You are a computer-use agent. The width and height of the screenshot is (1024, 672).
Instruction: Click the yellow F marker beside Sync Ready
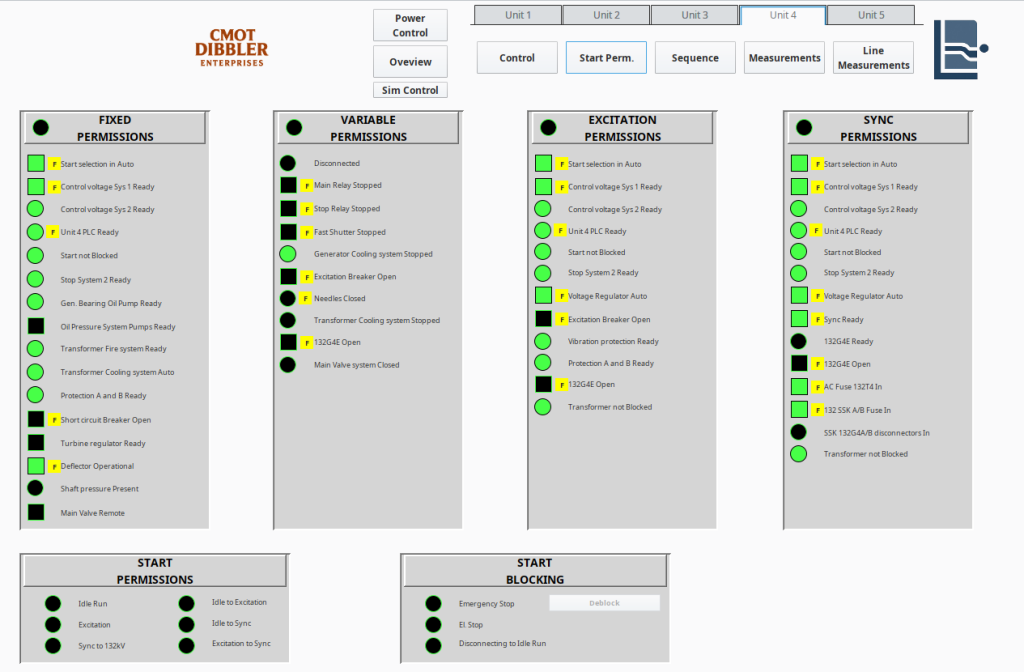[817, 319]
